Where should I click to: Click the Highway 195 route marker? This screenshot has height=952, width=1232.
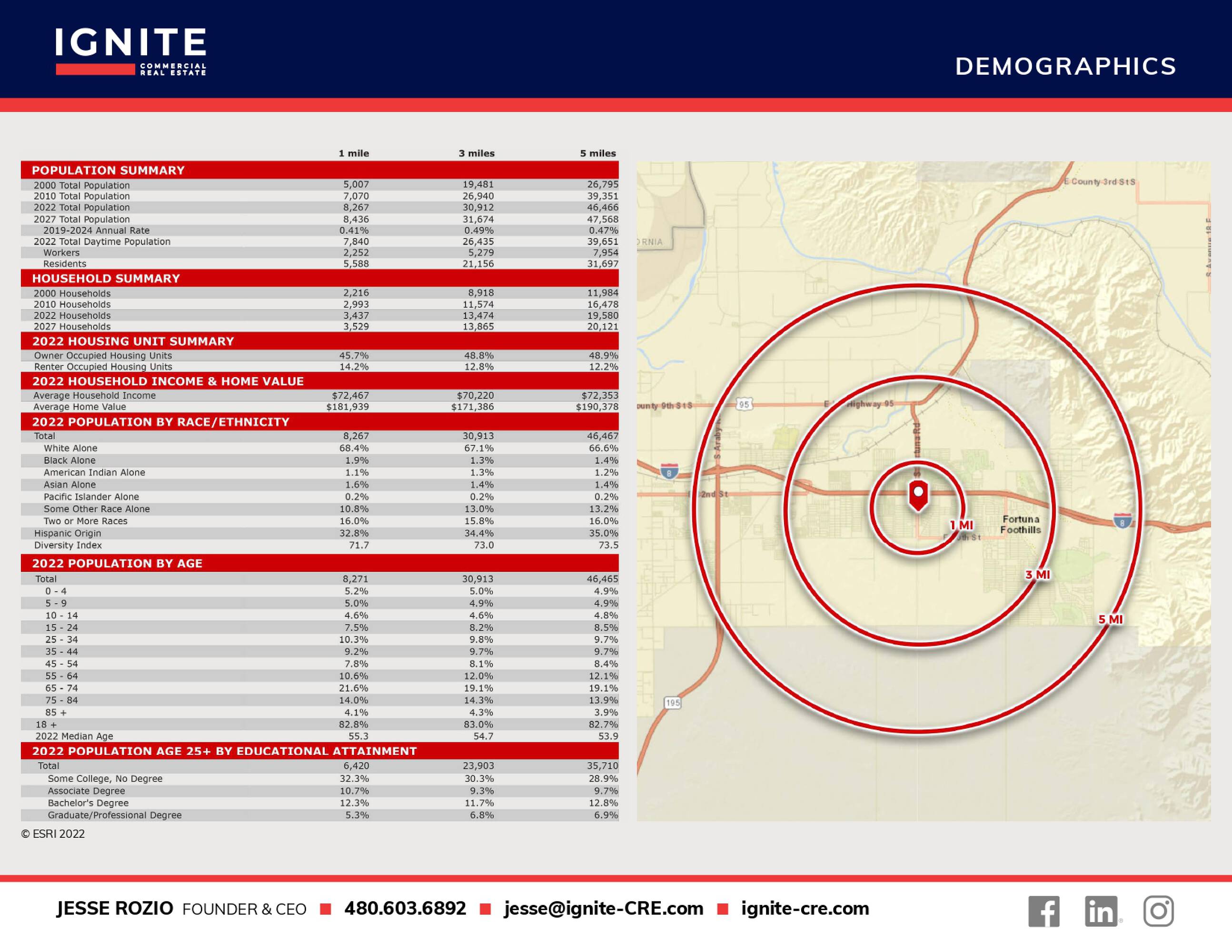[x=672, y=703]
